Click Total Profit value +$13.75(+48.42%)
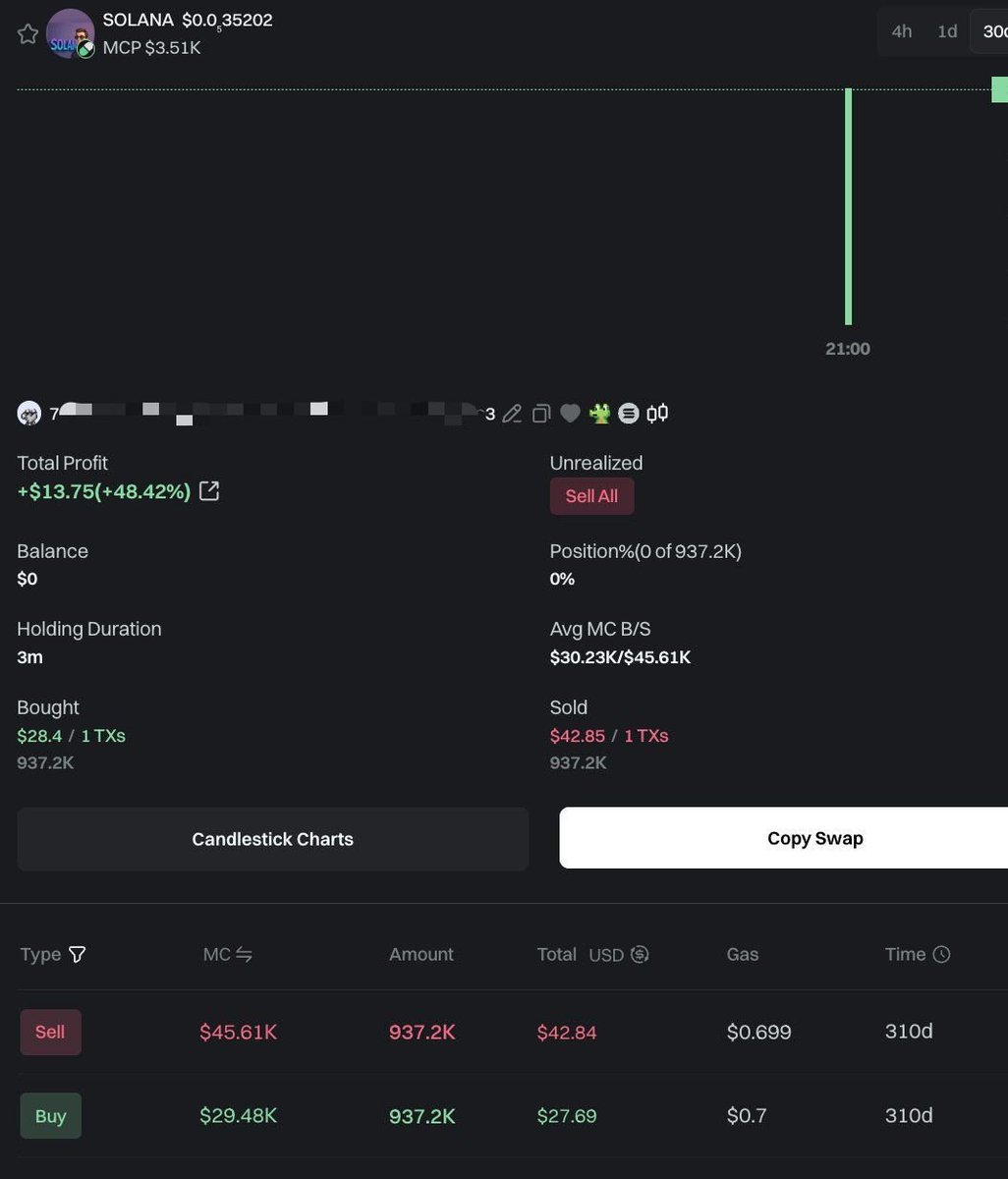 pos(104,491)
